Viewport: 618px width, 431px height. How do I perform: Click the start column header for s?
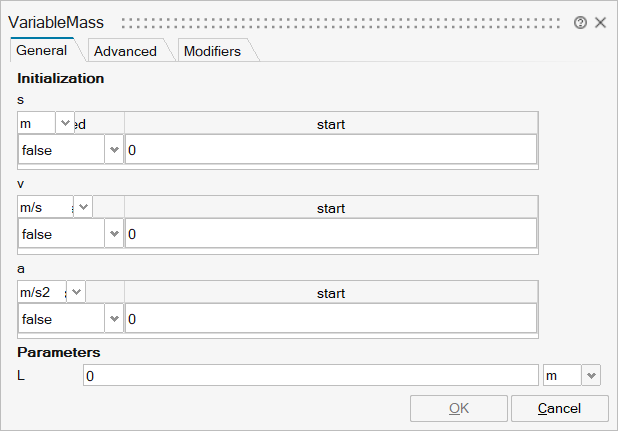tap(330, 124)
